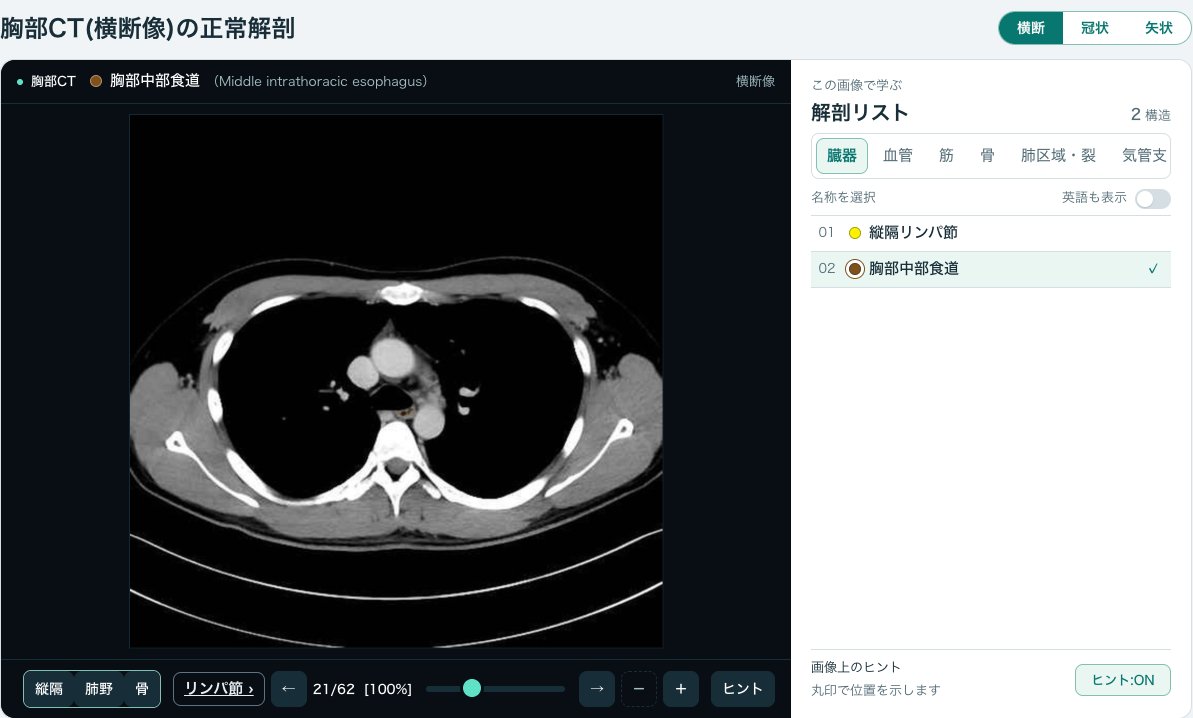Choose the 肺野 window preset

click(x=99, y=689)
